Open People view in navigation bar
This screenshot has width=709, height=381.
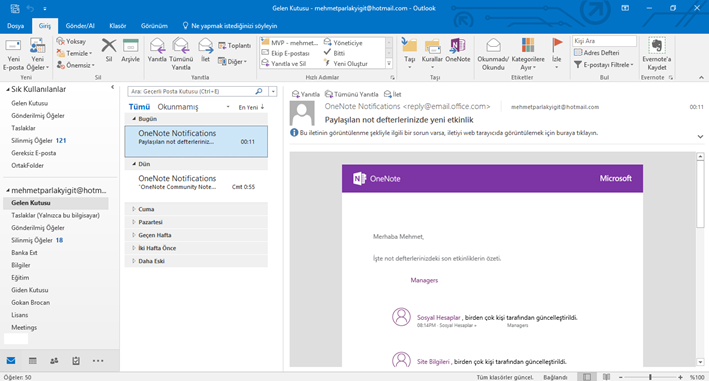click(x=54, y=361)
